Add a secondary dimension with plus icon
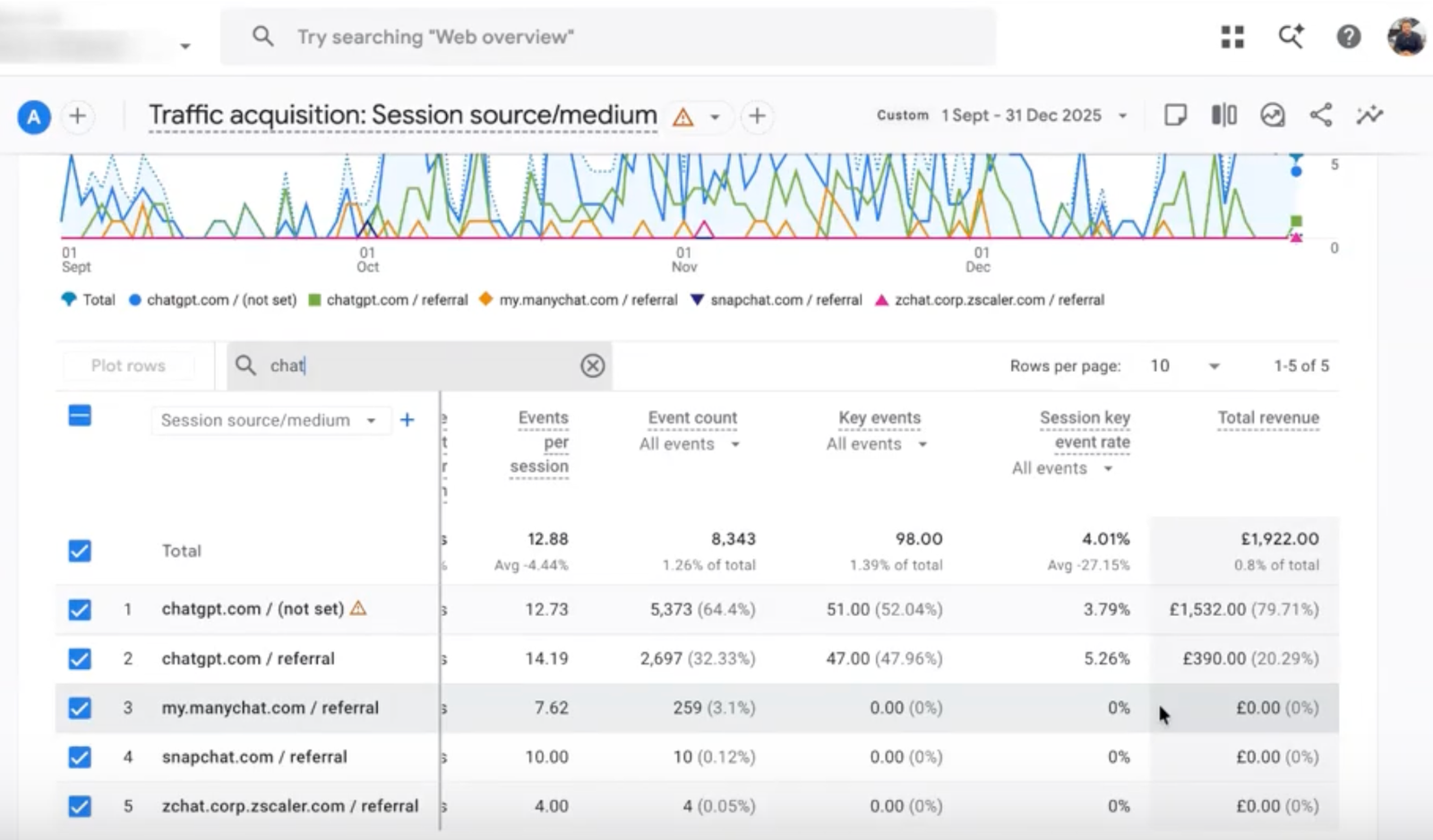Viewport: 1433px width, 840px height. (407, 420)
